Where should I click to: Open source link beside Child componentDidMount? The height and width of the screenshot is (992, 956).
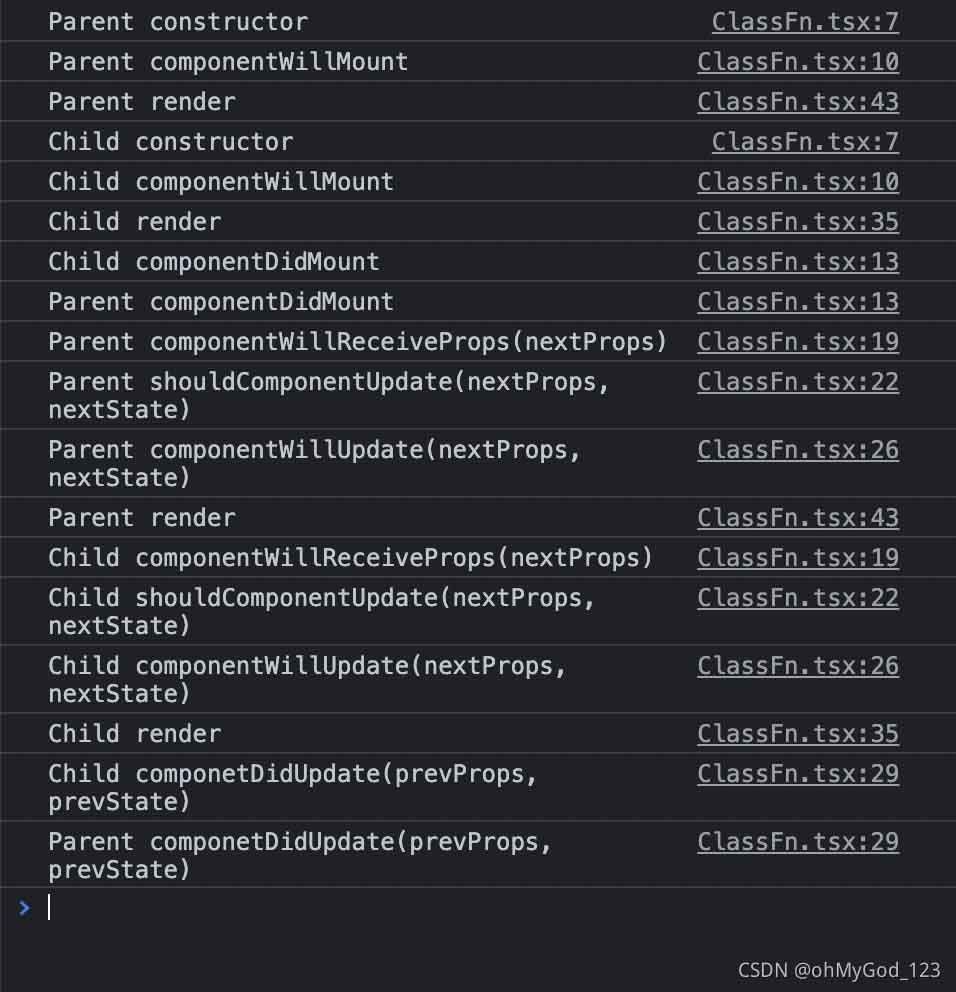coord(798,262)
